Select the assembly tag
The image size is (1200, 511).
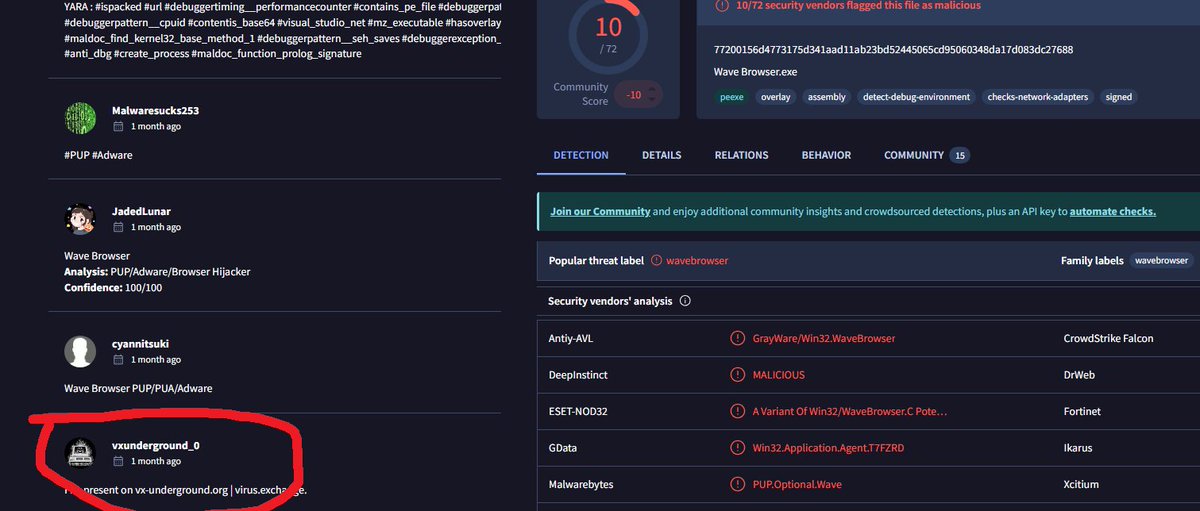point(827,97)
